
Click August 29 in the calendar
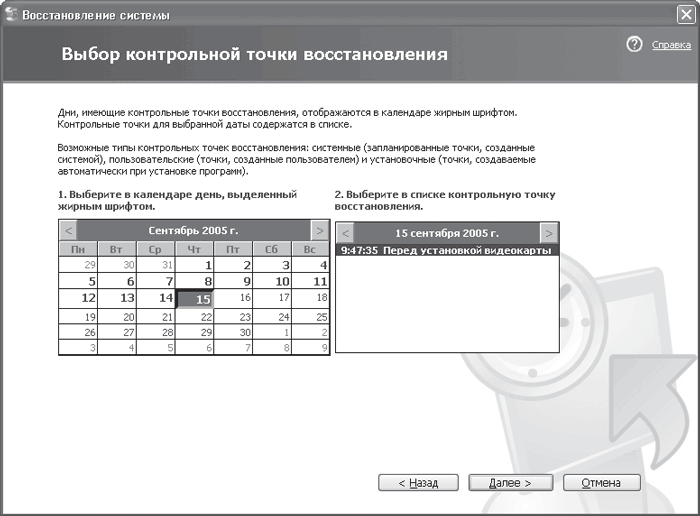(x=78, y=265)
